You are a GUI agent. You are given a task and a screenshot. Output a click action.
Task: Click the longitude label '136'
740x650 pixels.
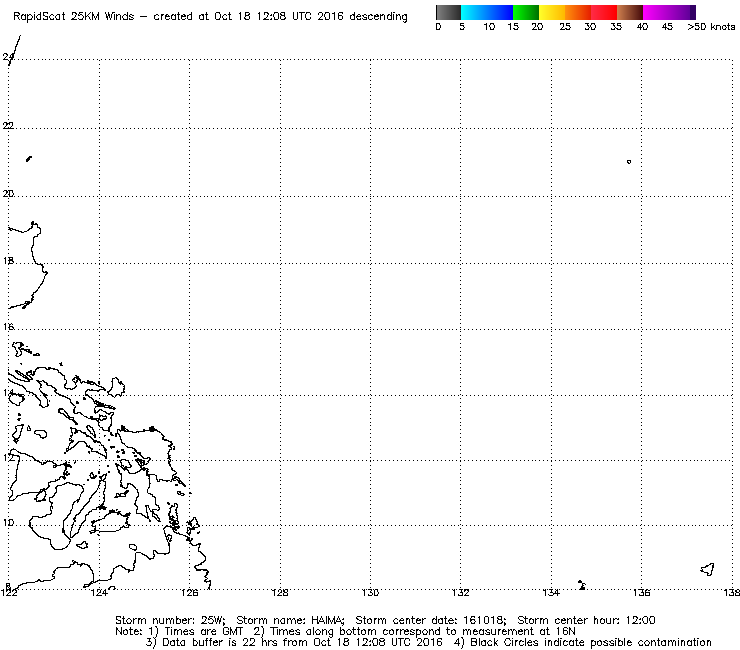(x=641, y=592)
